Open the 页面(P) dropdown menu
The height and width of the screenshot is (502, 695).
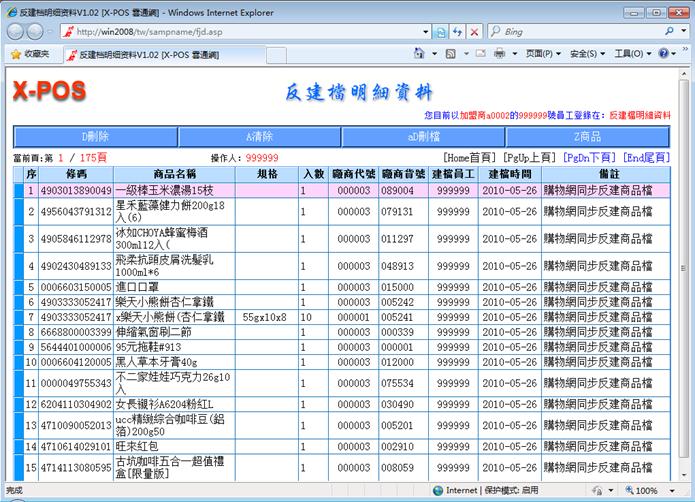point(543,54)
